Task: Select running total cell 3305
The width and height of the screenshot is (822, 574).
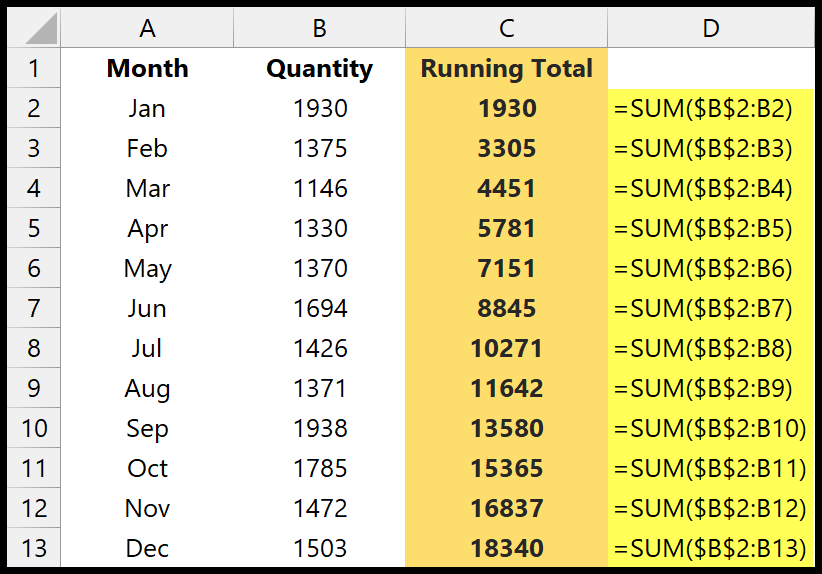Action: pos(506,148)
